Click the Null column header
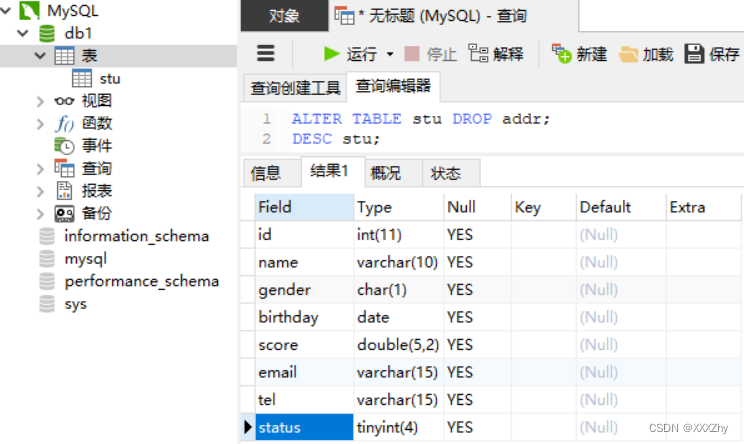744x444 pixels. pos(477,207)
